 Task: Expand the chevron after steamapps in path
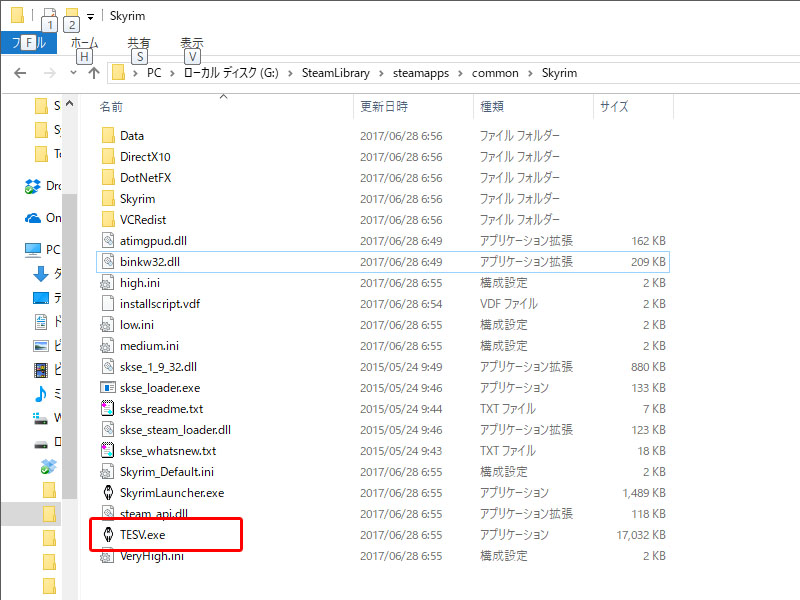coord(460,73)
